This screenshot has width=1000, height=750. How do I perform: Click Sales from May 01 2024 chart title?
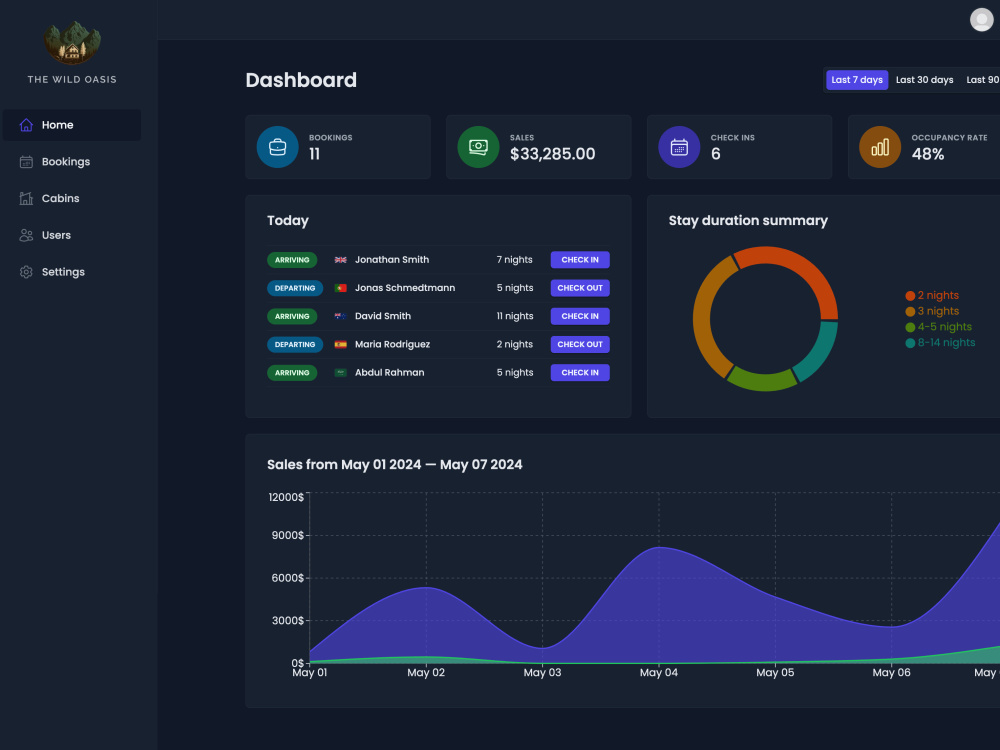click(x=394, y=464)
